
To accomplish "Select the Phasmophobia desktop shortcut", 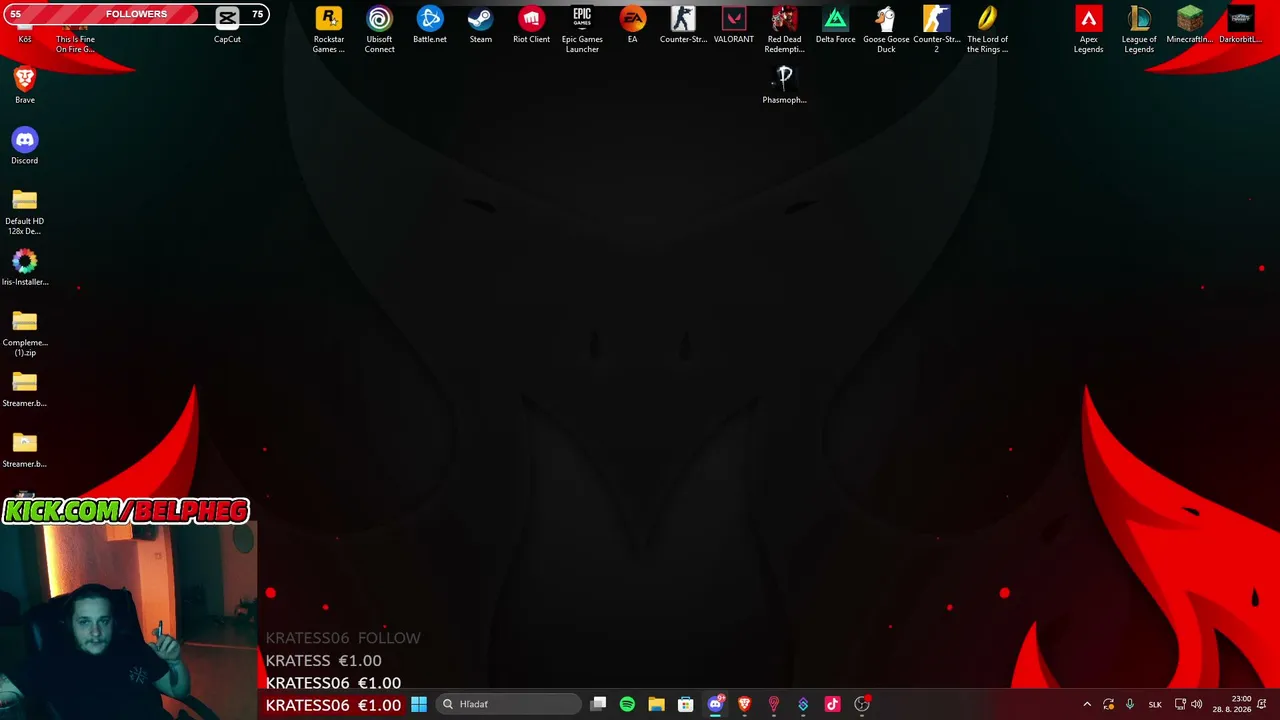I will [784, 85].
